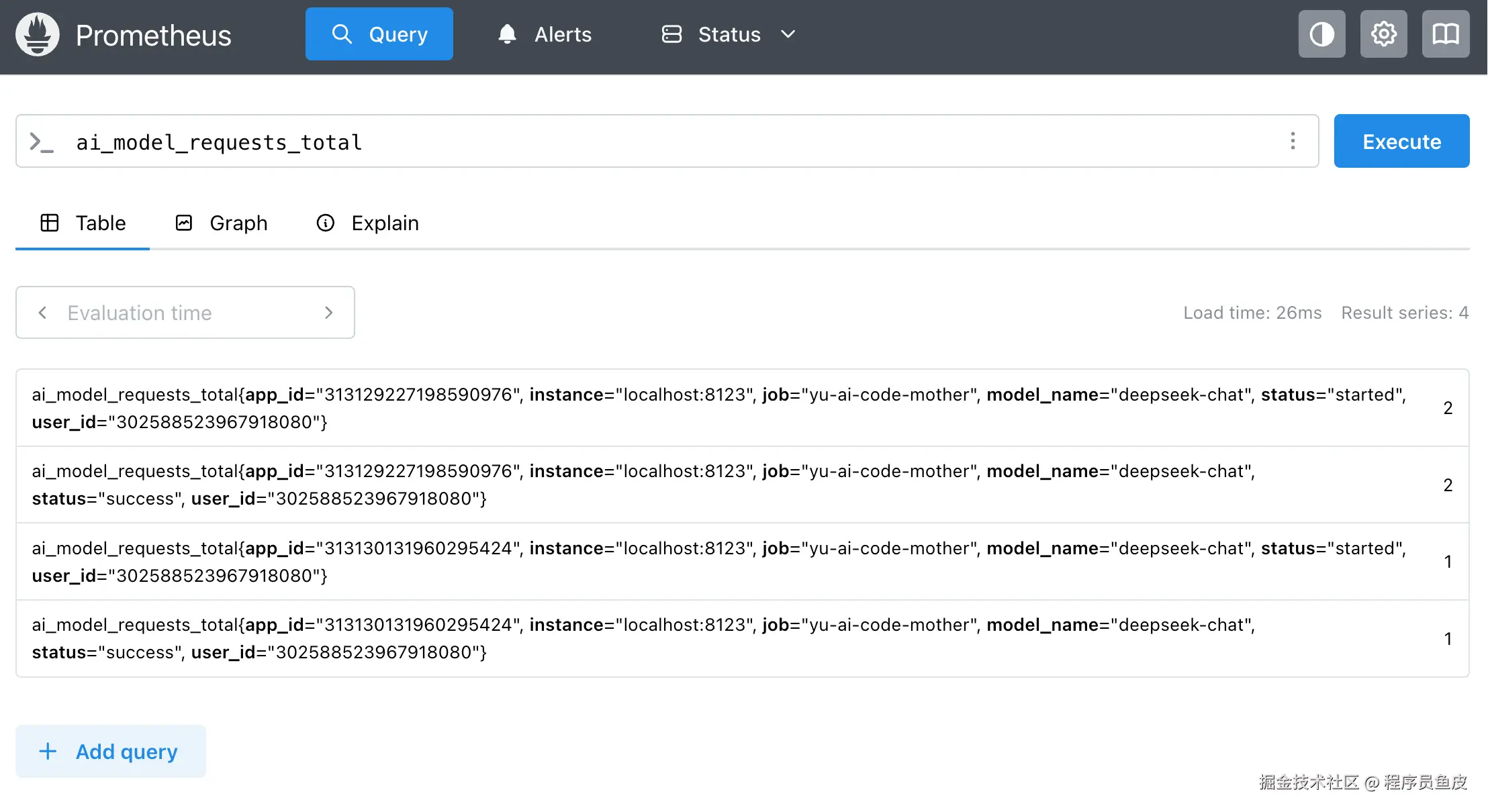The height and width of the screenshot is (812, 1488).
Task: Click the Prometheus flame logo icon
Action: (x=38, y=34)
